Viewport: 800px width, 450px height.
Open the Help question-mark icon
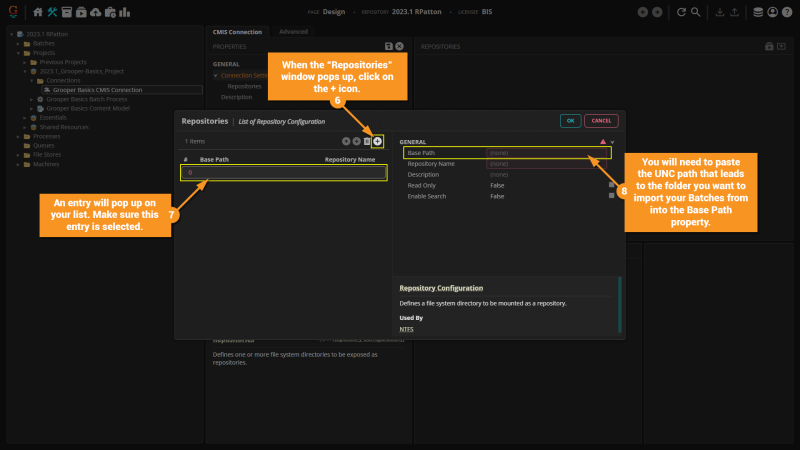pos(787,12)
